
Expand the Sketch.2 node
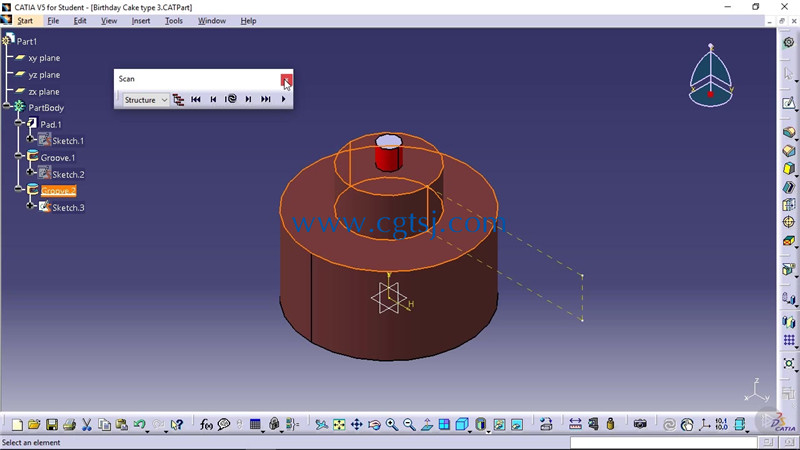[x=30, y=172]
